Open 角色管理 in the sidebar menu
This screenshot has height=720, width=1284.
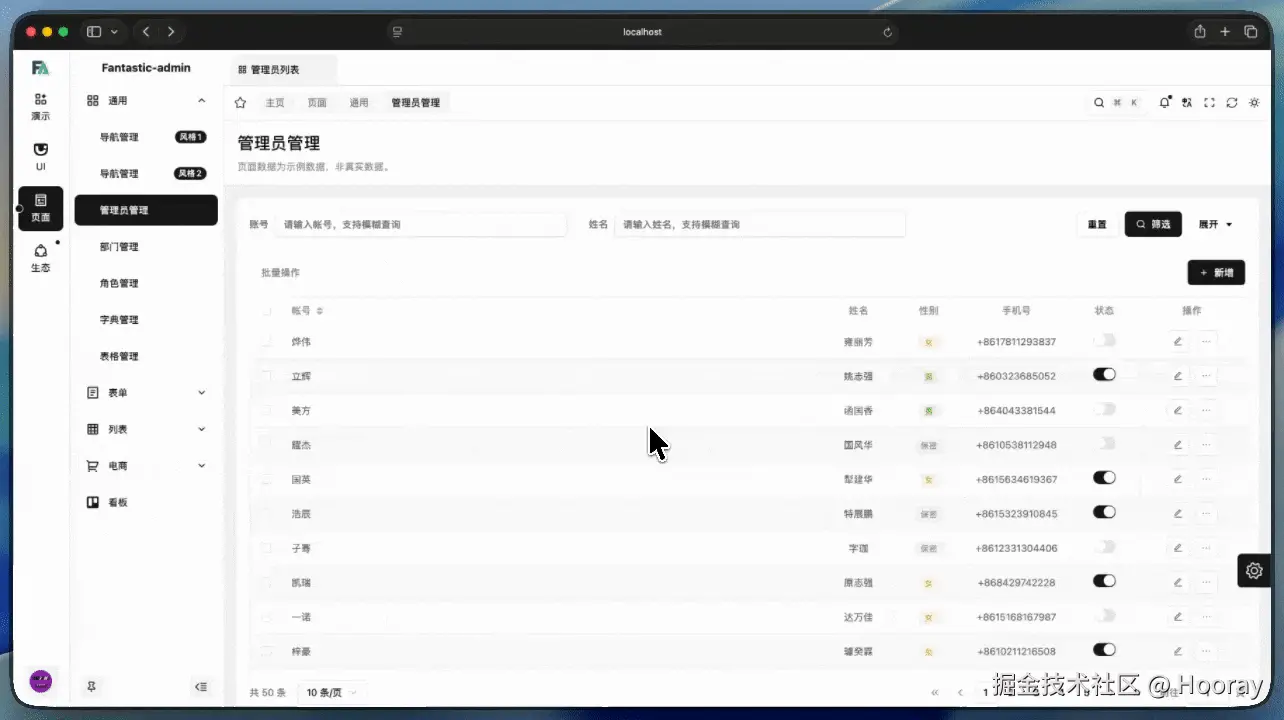tap(146, 283)
